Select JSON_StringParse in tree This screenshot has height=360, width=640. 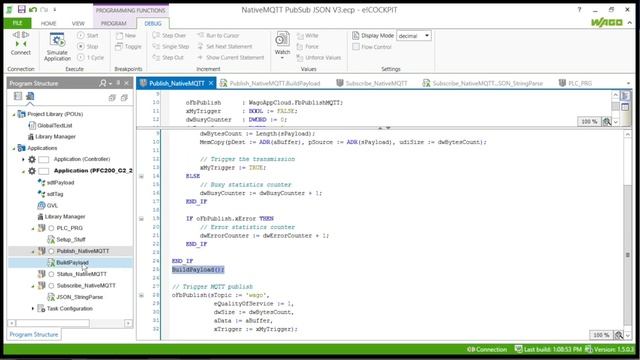click(x=79, y=297)
